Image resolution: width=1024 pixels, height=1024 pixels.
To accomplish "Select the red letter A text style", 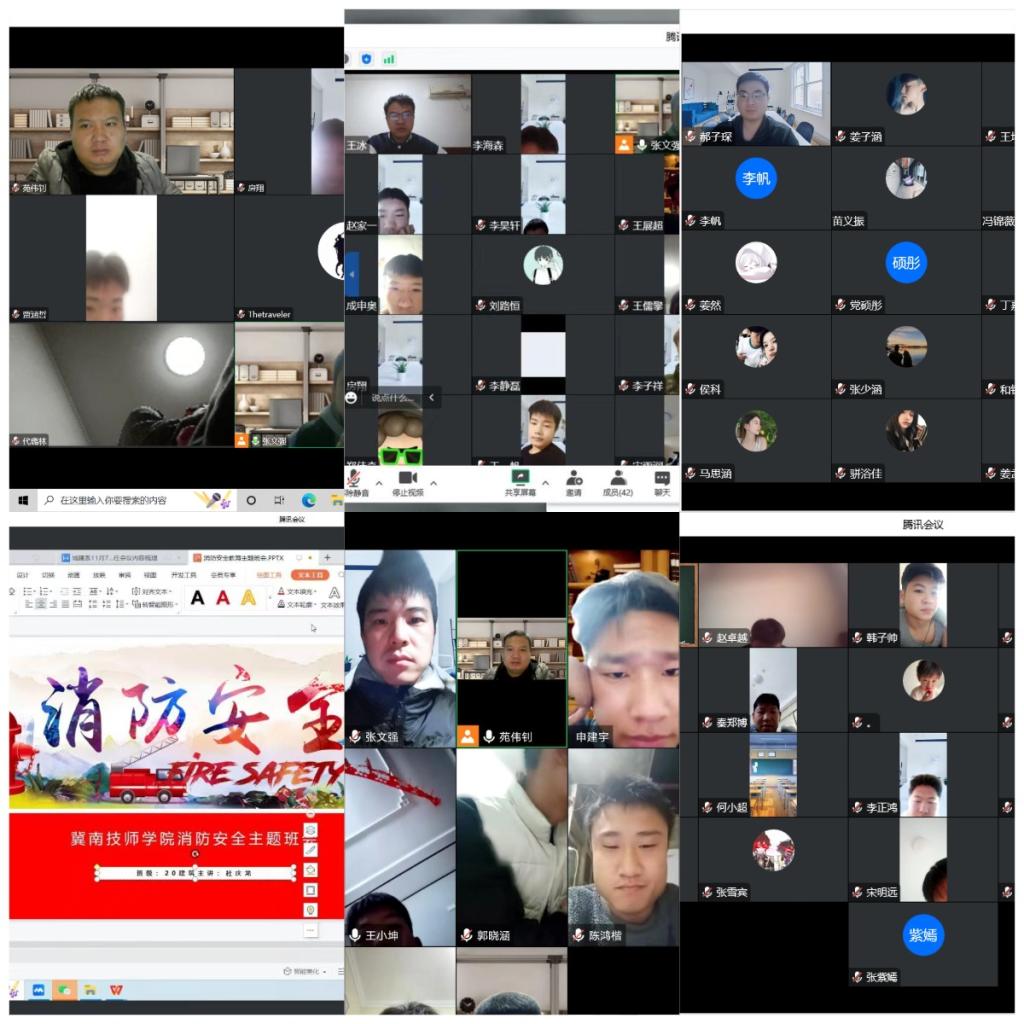I will [x=223, y=598].
